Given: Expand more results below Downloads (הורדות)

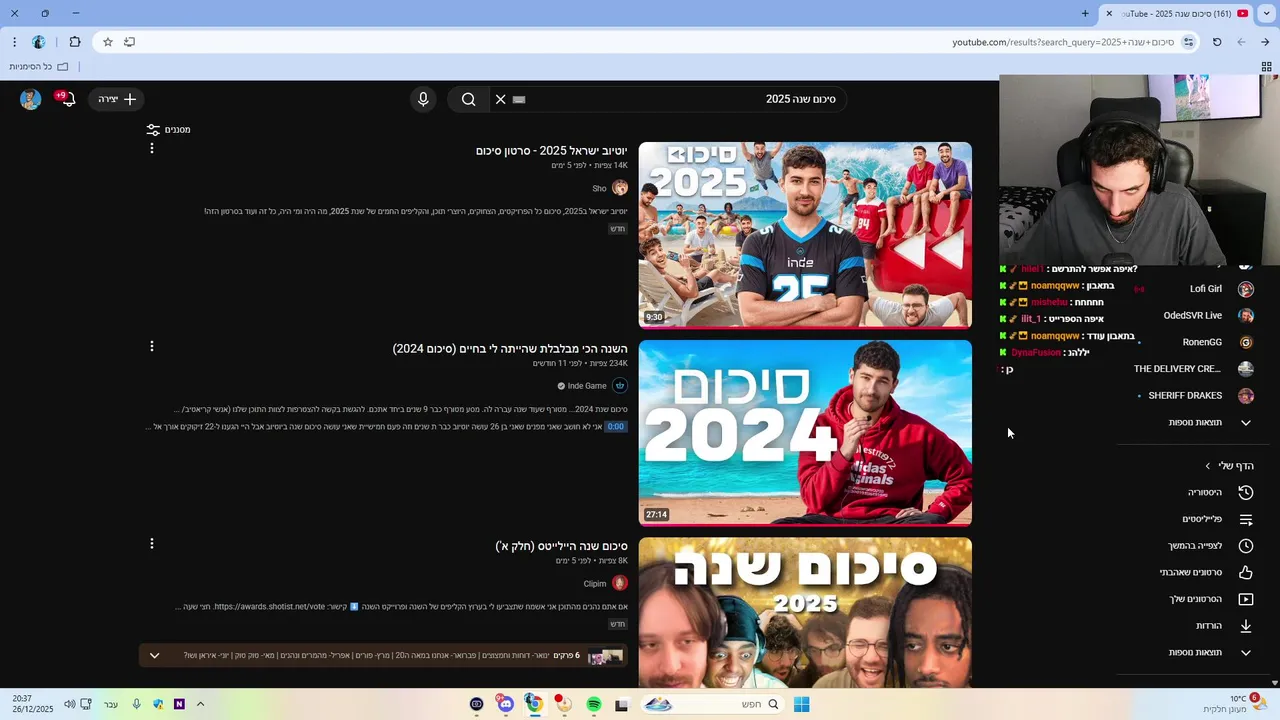Looking at the screenshot, I should (x=1192, y=652).
